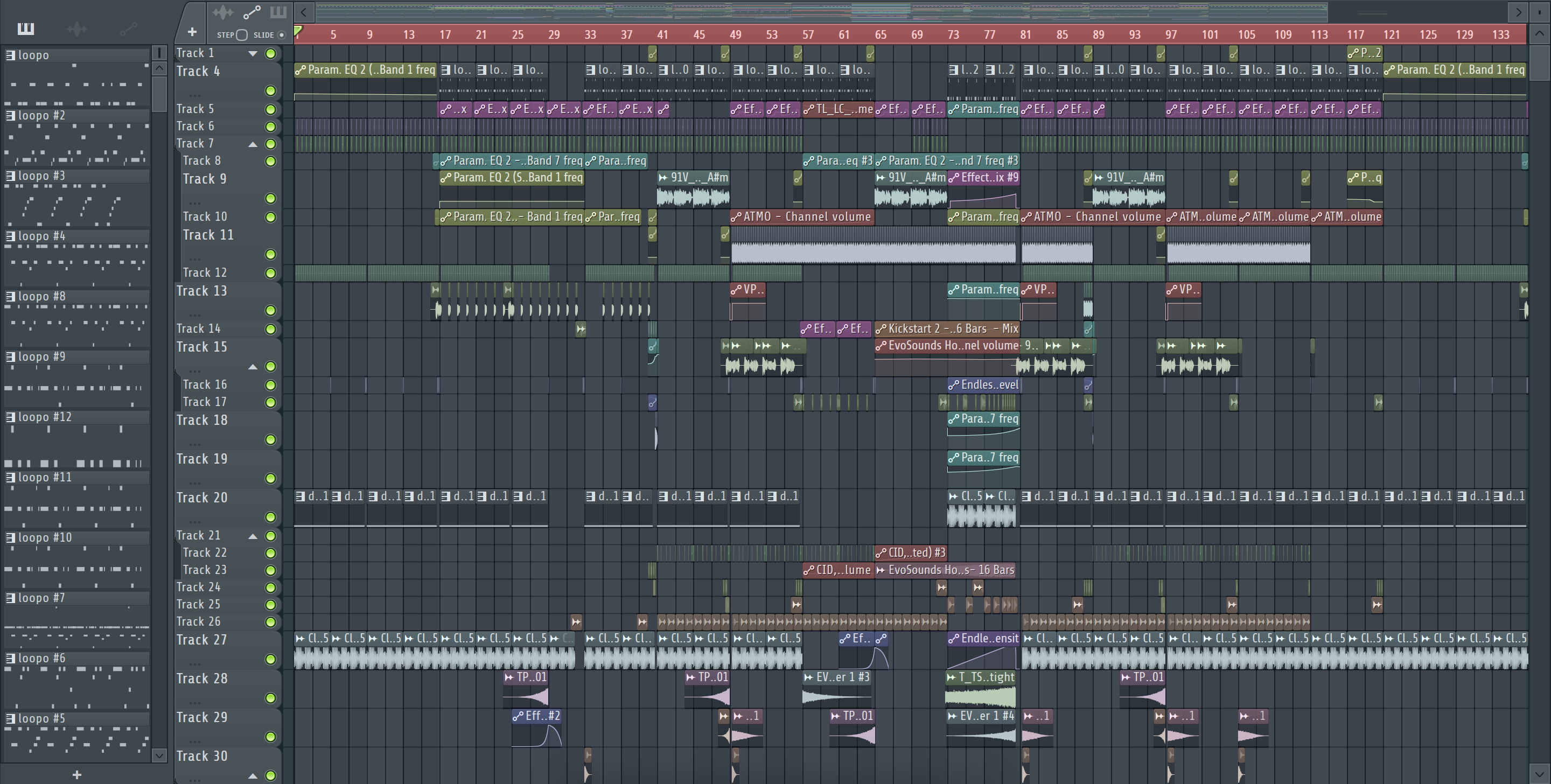Add a new pattern with plus button
Image resolution: width=1551 pixels, height=784 pixels.
click(192, 31)
